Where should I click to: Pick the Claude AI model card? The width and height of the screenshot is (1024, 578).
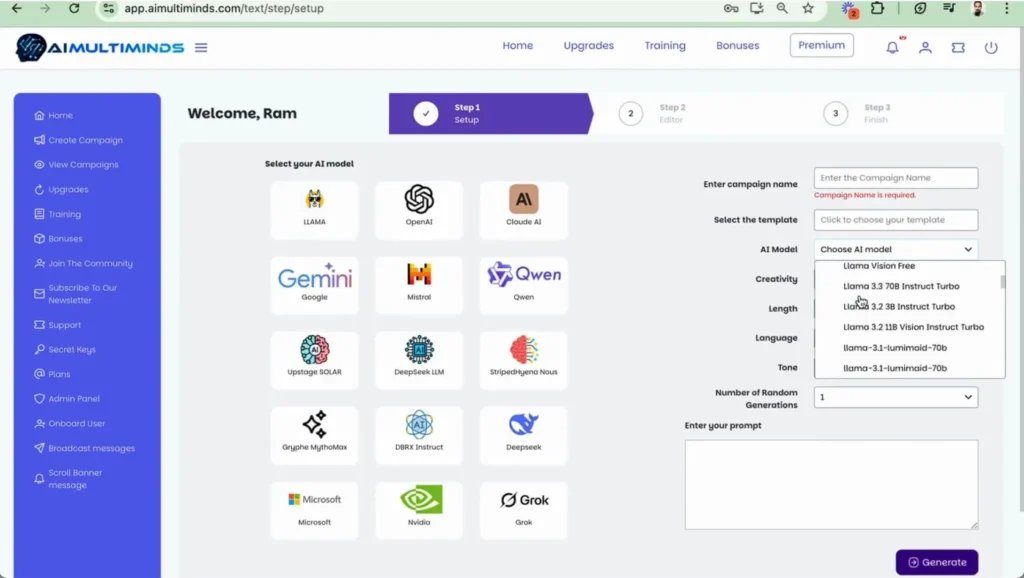523,210
